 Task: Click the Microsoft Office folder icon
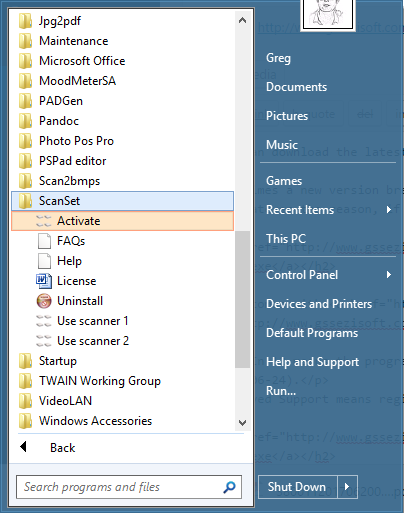click(26, 61)
